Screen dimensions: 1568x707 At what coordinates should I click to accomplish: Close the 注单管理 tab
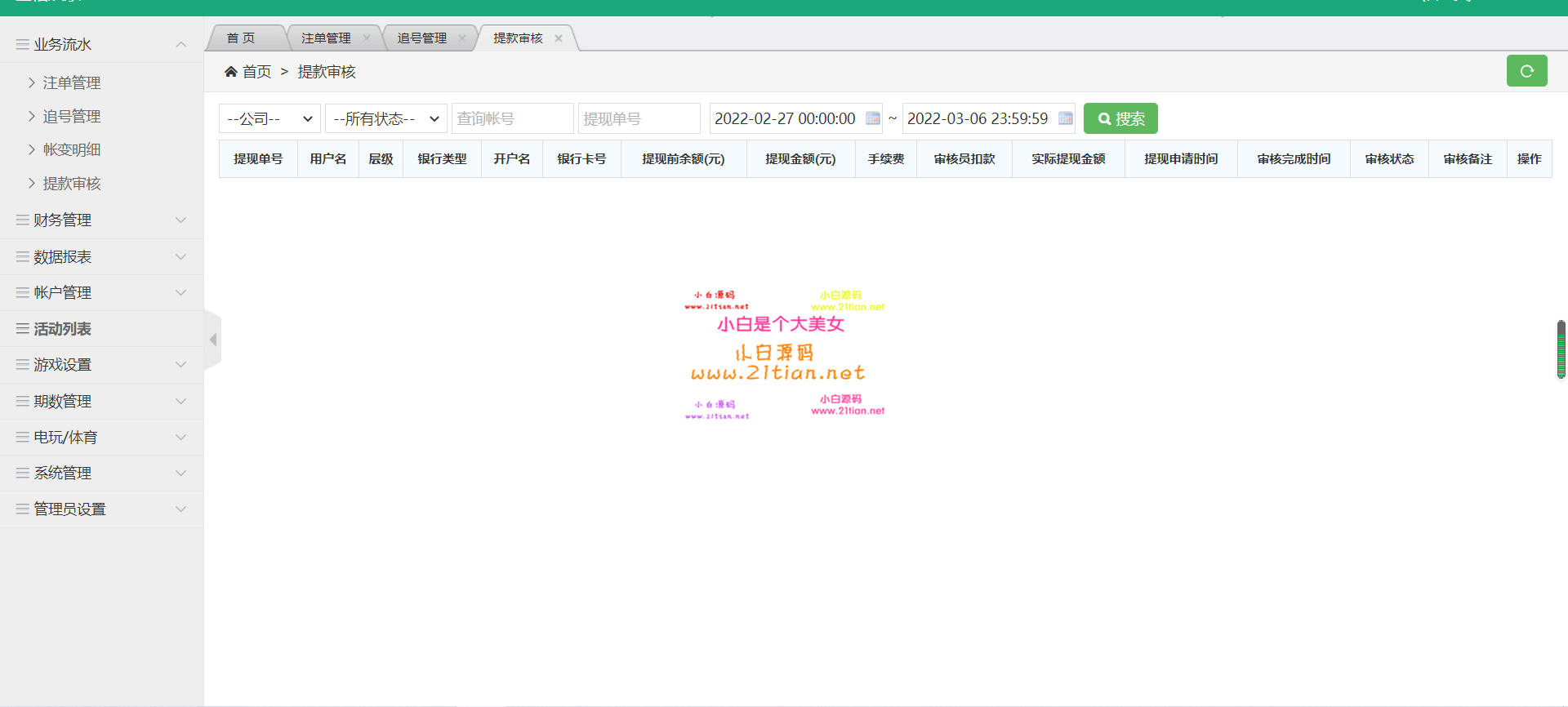(367, 38)
